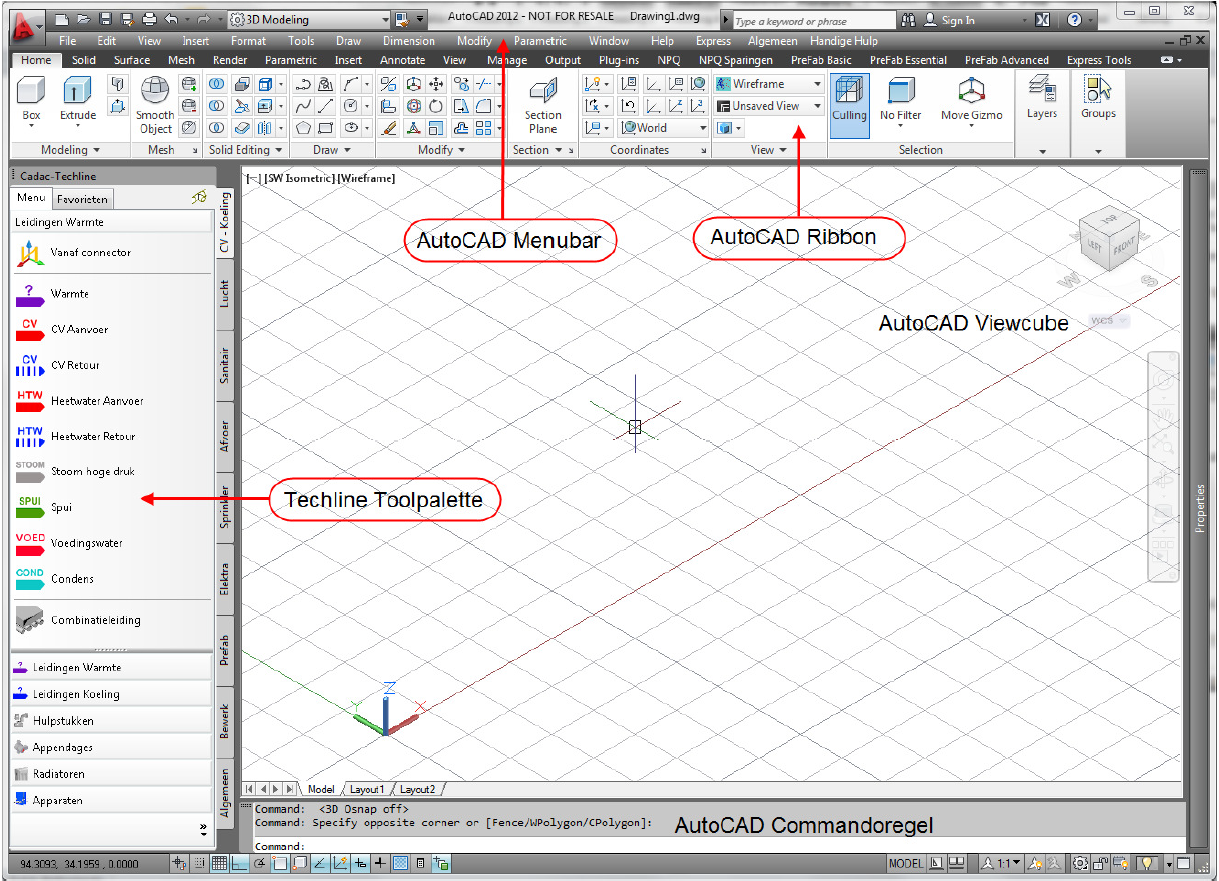
Task: Switch to the Layout1 tab
Action: tap(366, 789)
